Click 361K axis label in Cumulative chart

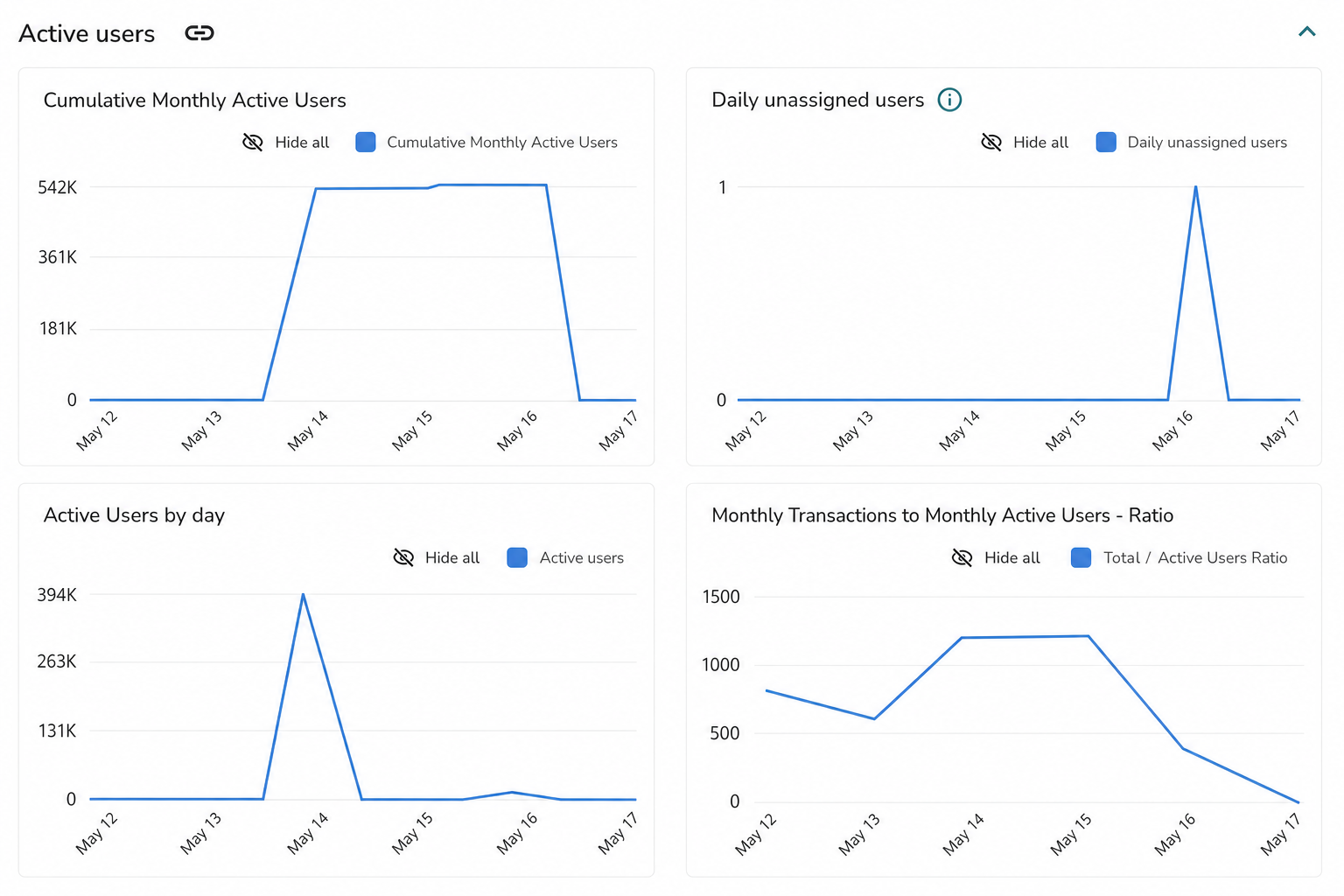pyautogui.click(x=58, y=257)
